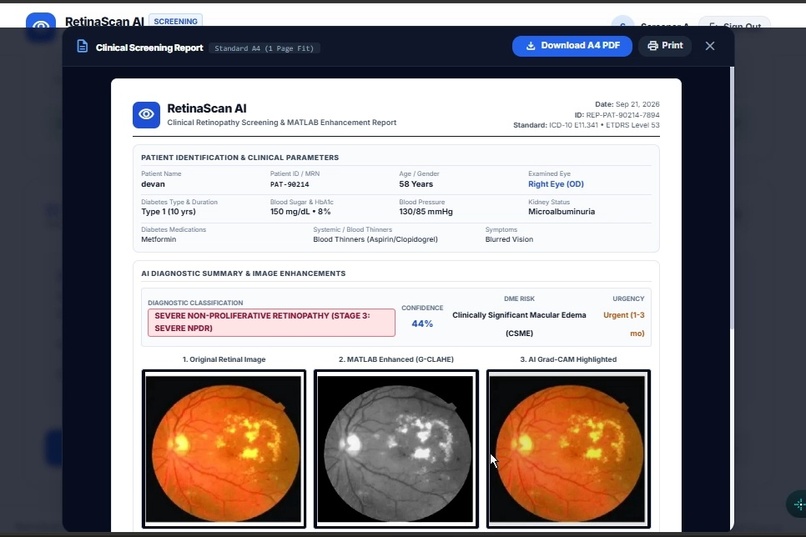Click the Download A4 PDF button

tap(572, 46)
